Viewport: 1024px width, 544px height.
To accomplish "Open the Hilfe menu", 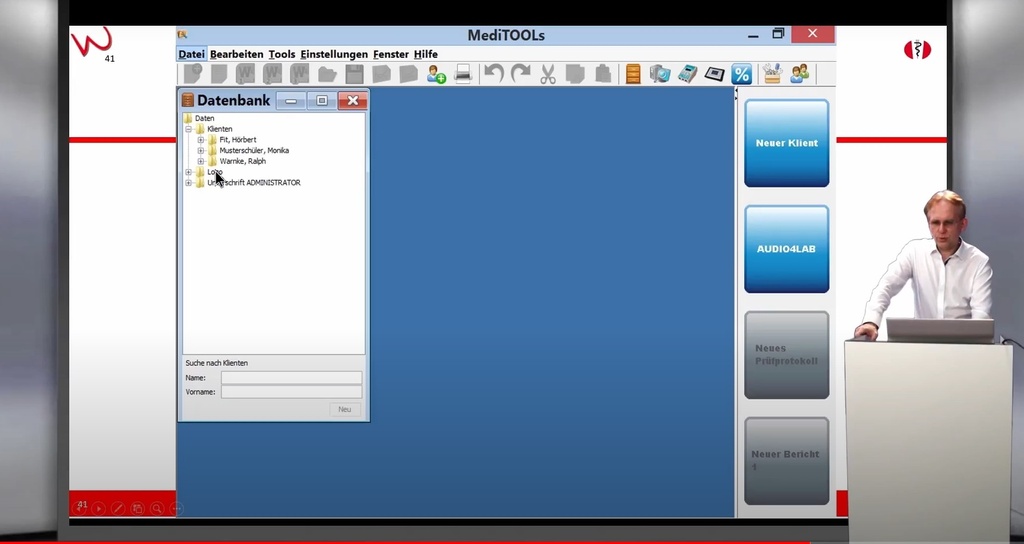I will pos(426,54).
